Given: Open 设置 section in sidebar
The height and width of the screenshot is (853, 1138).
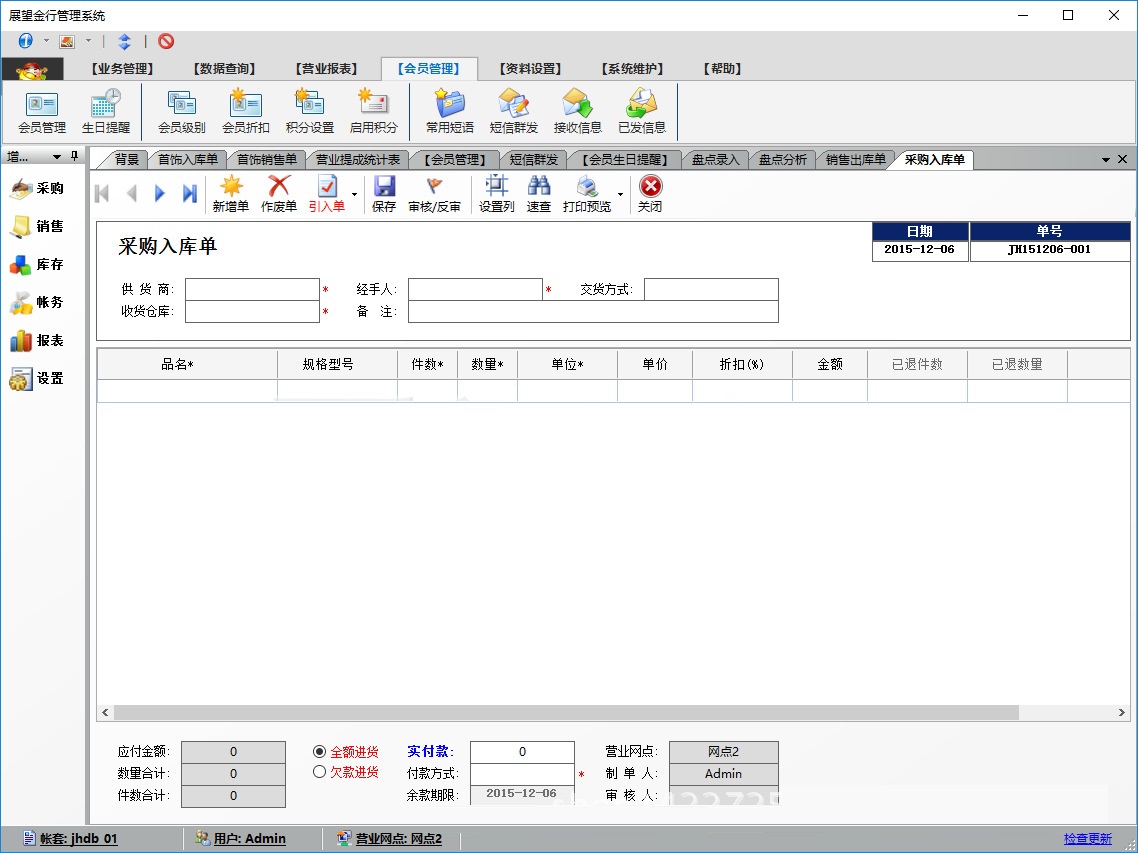Looking at the screenshot, I should [x=38, y=378].
